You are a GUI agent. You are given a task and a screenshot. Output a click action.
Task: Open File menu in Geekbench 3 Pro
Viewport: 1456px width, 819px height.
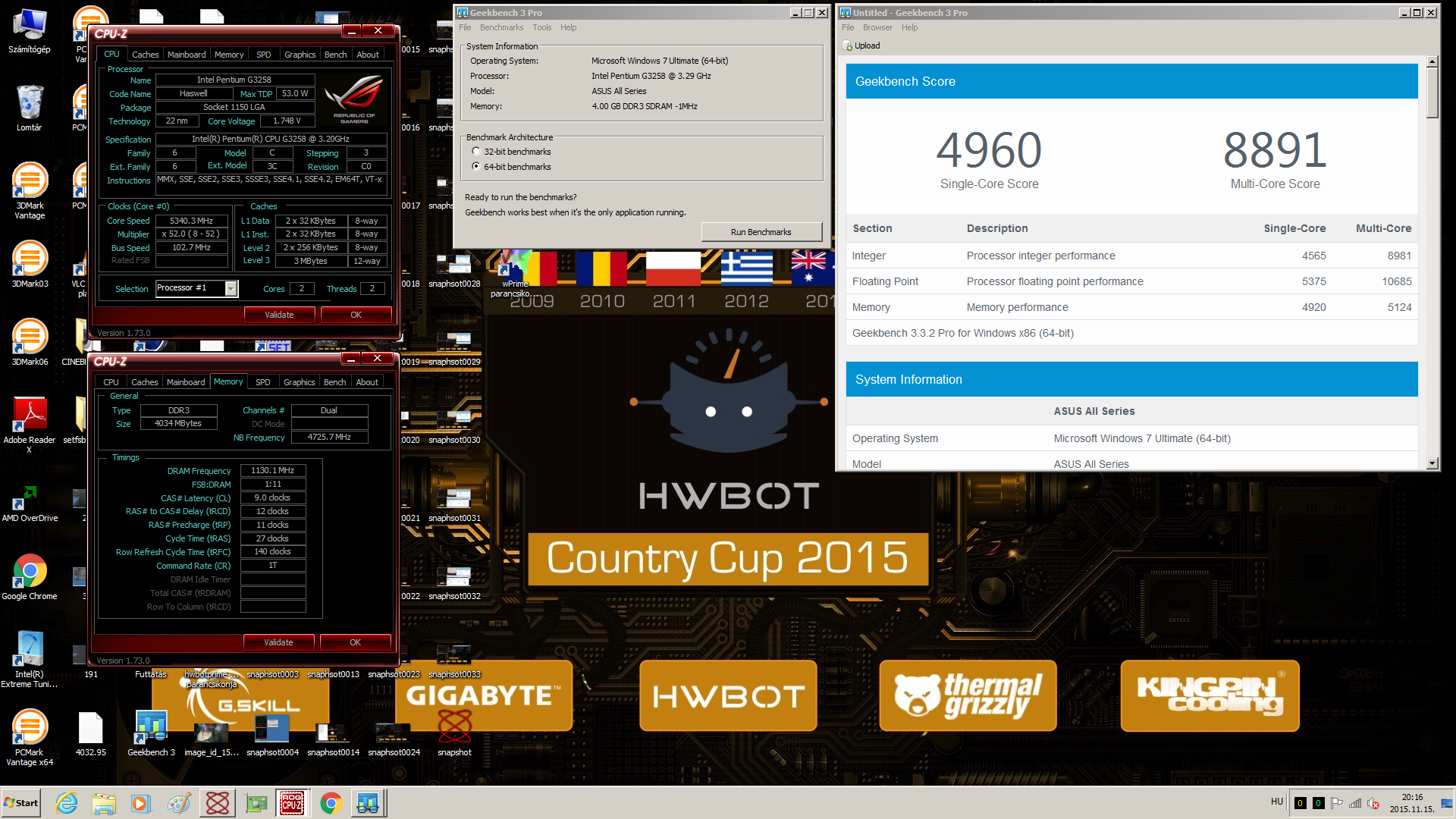click(x=465, y=27)
